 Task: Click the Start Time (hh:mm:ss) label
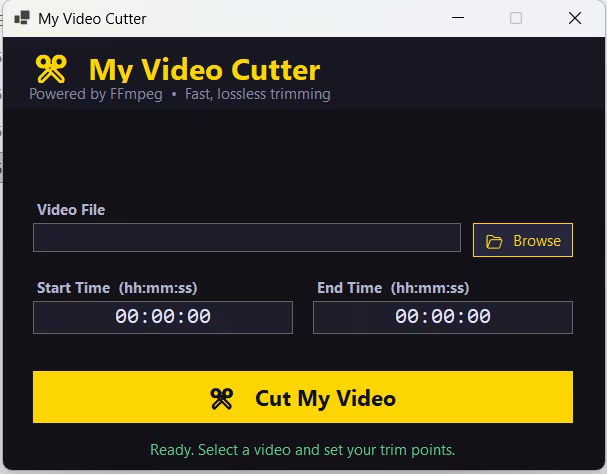tap(117, 288)
